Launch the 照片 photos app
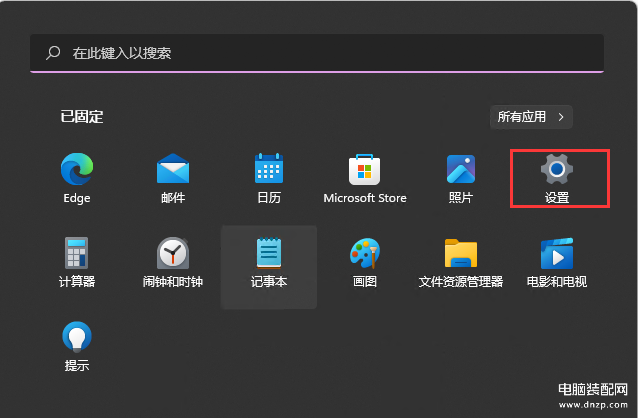 pyautogui.click(x=461, y=169)
